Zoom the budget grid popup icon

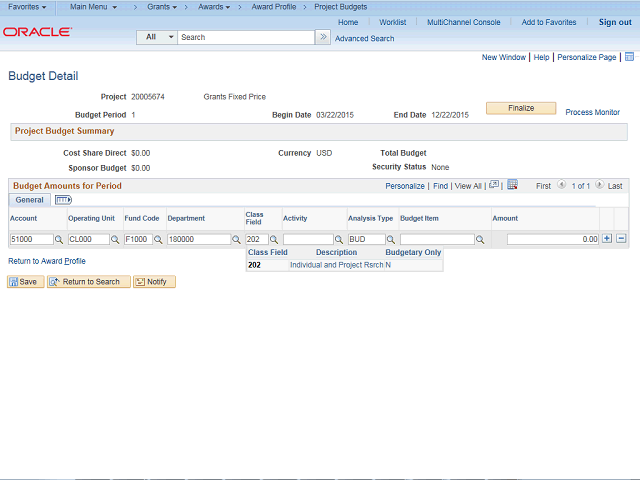pos(494,185)
